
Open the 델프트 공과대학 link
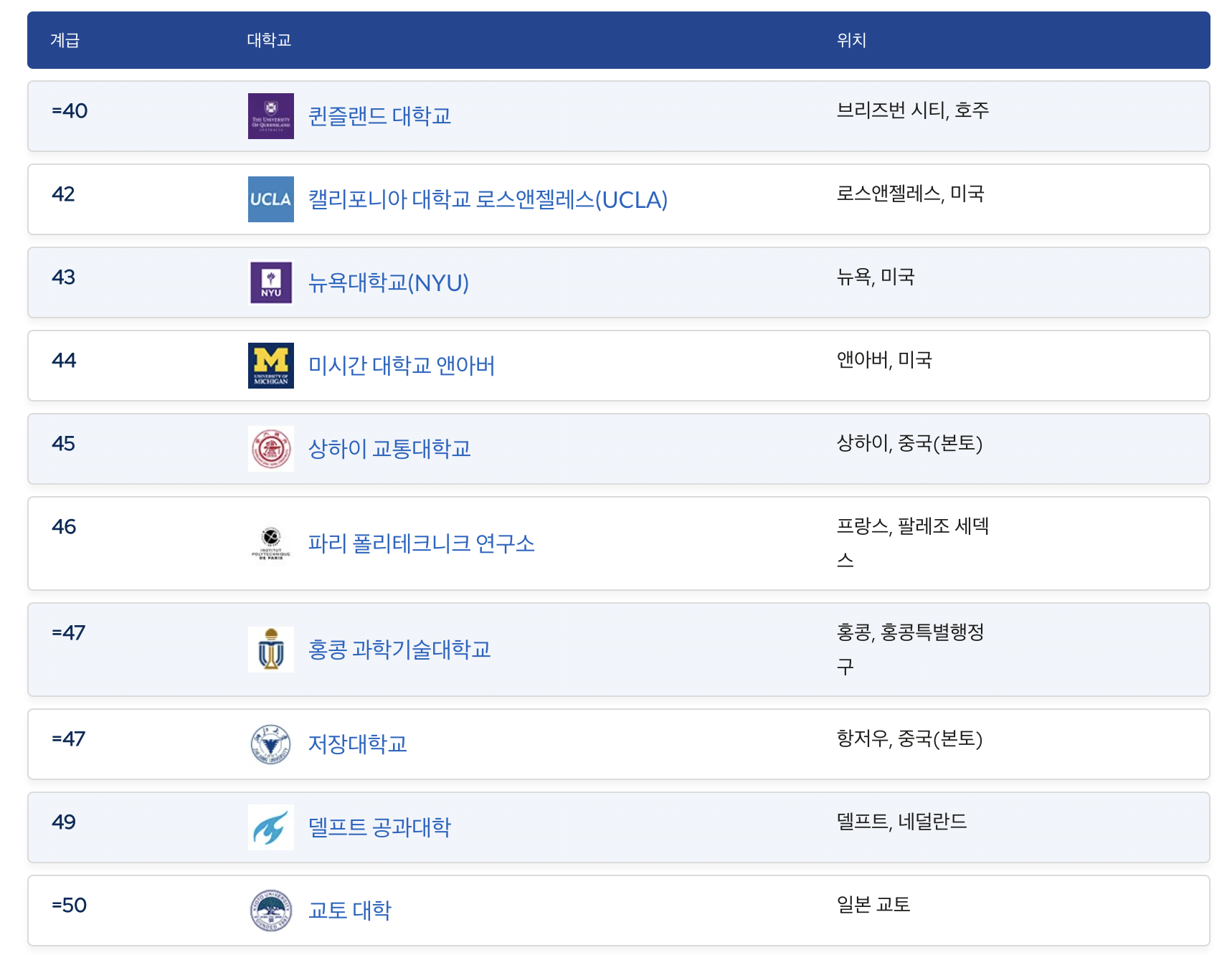coord(379,827)
